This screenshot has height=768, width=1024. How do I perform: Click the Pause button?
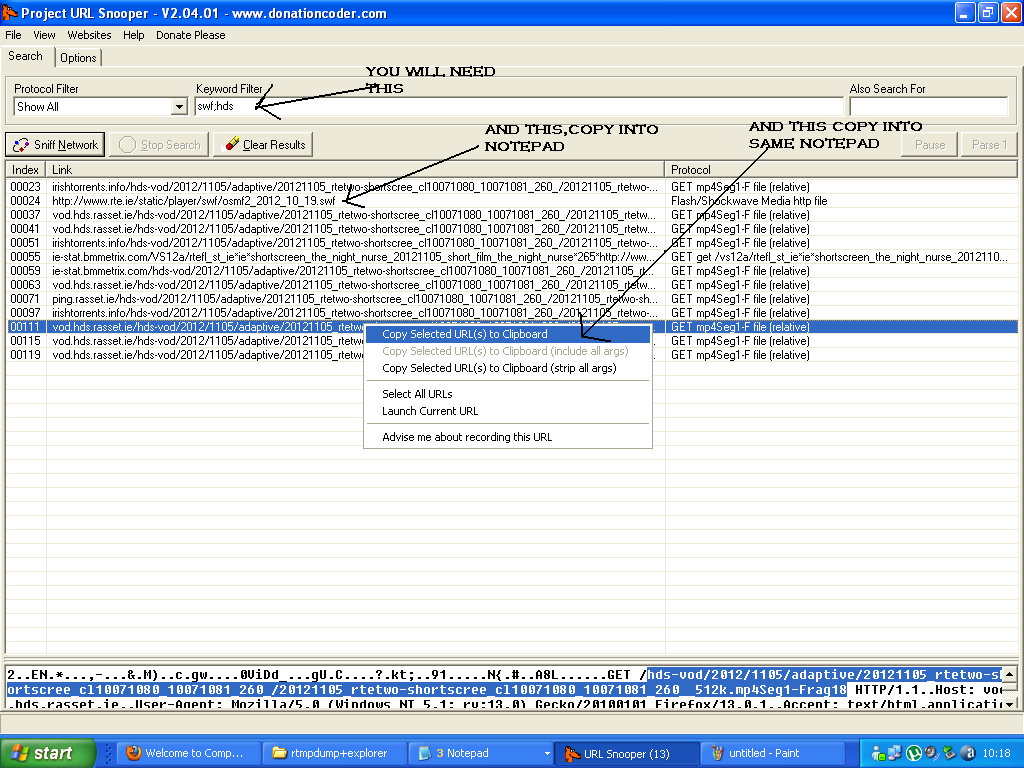point(929,144)
